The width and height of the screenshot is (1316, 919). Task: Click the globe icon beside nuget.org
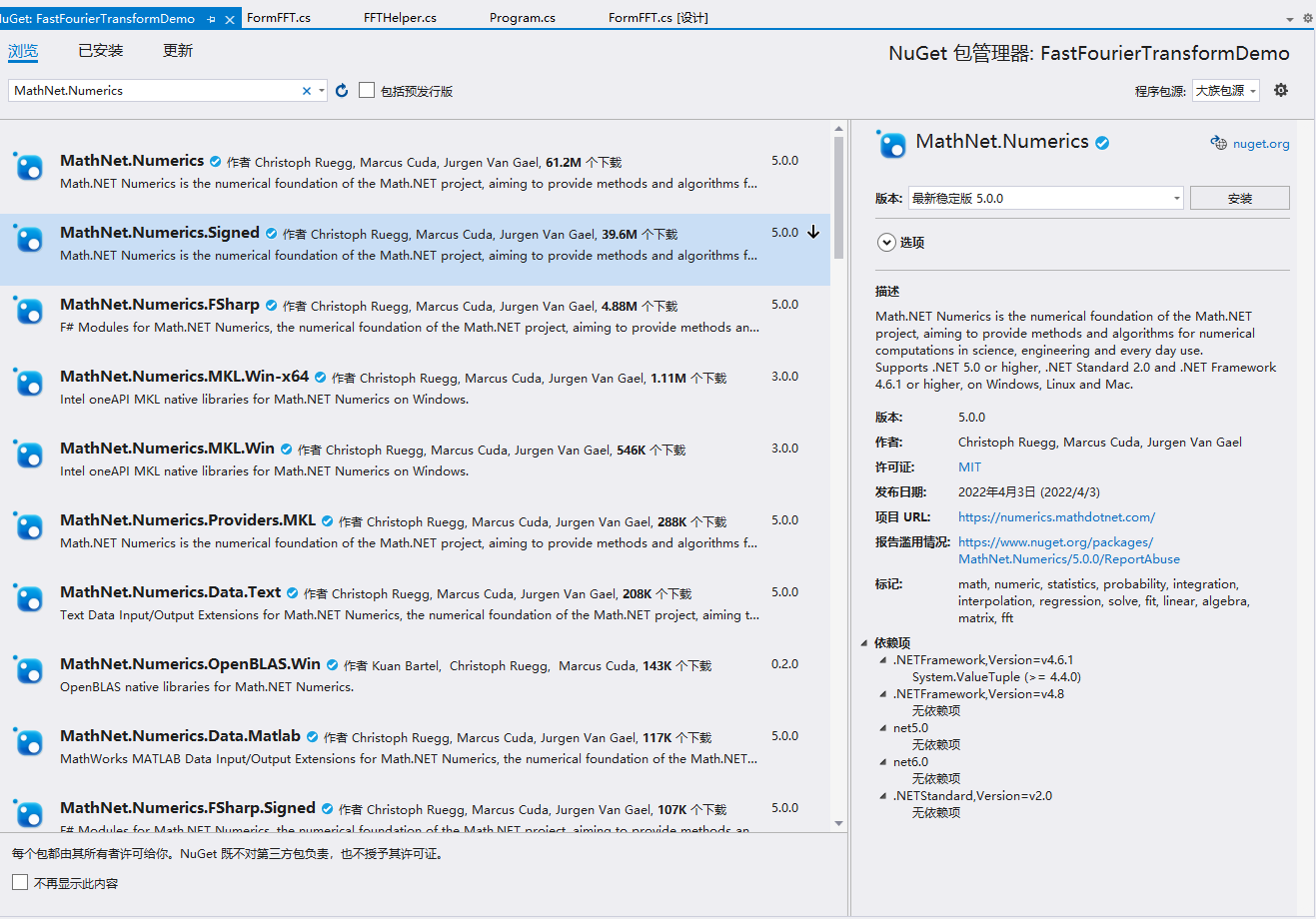coord(1218,143)
